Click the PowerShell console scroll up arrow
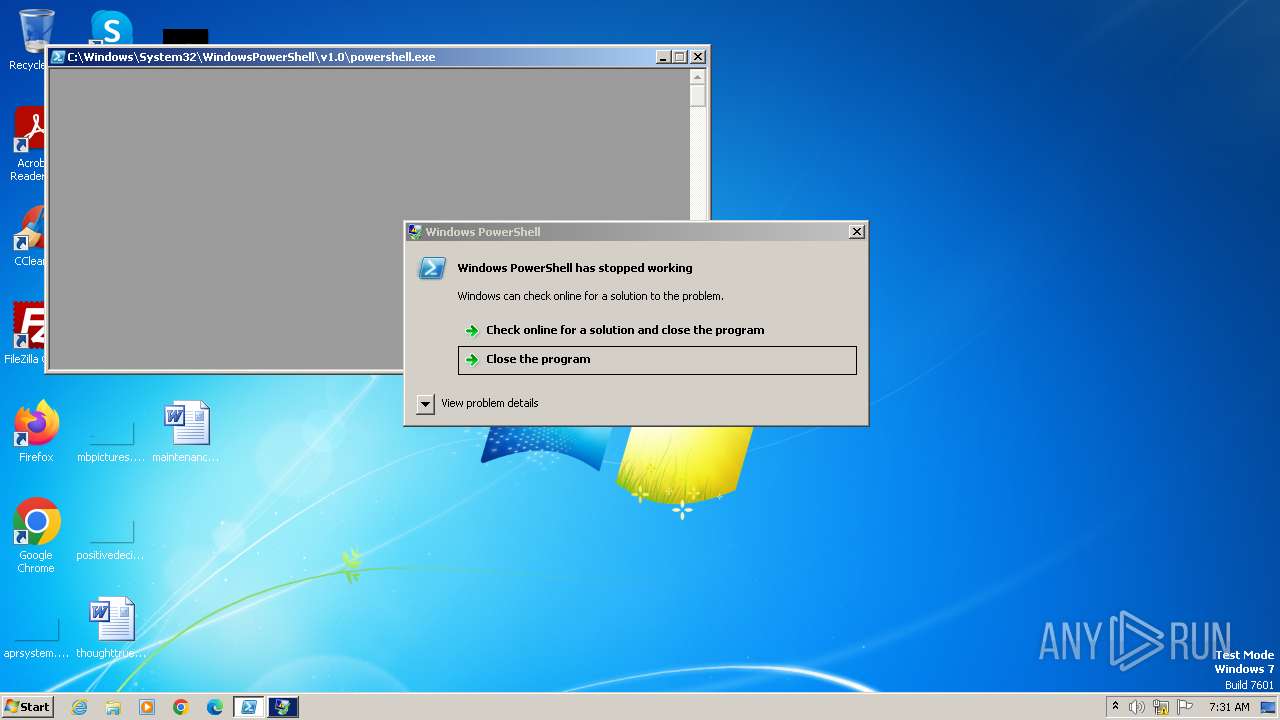The image size is (1280, 720). point(698,77)
